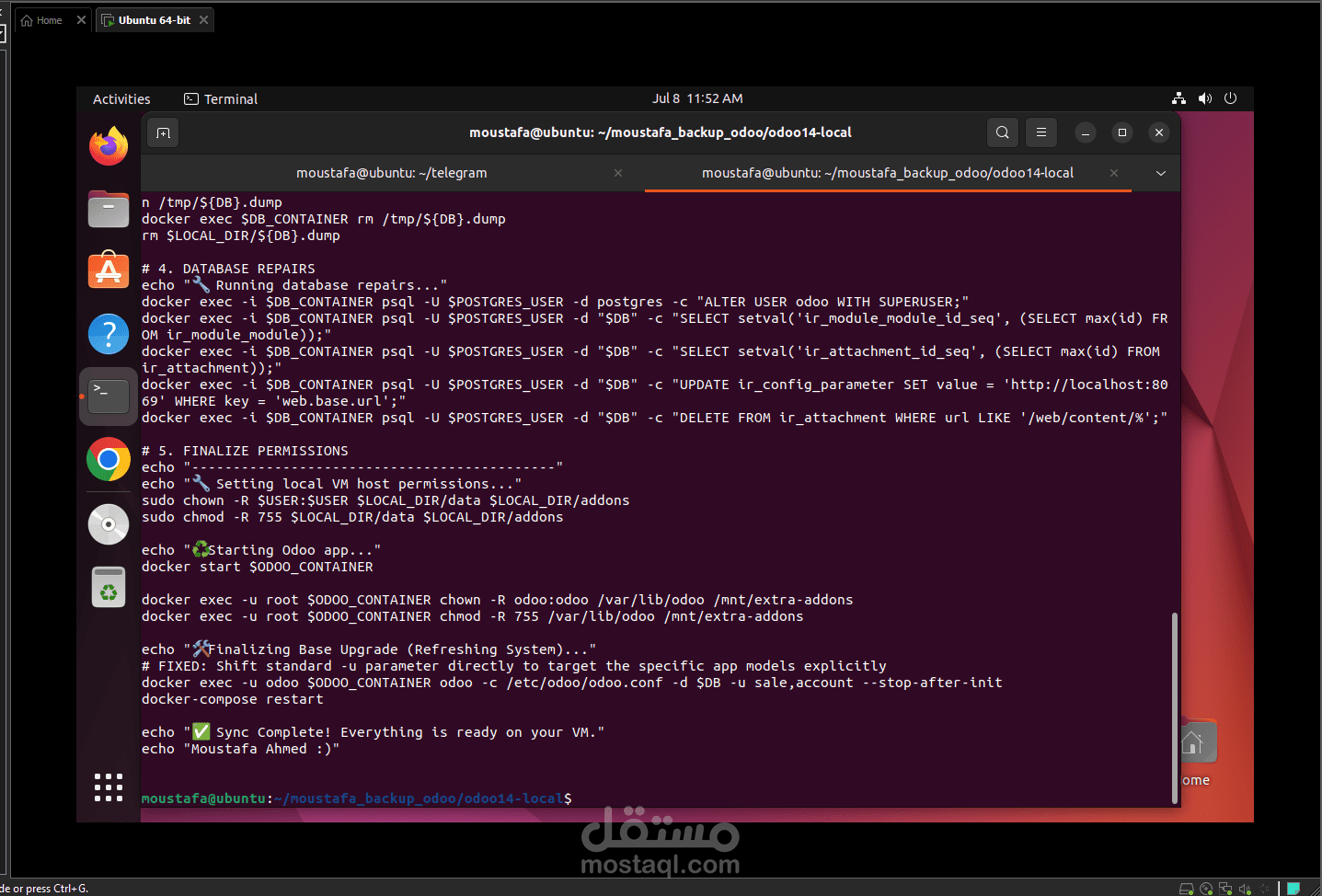1322x896 pixels.
Task: Open the Activities overview
Action: pos(121,99)
